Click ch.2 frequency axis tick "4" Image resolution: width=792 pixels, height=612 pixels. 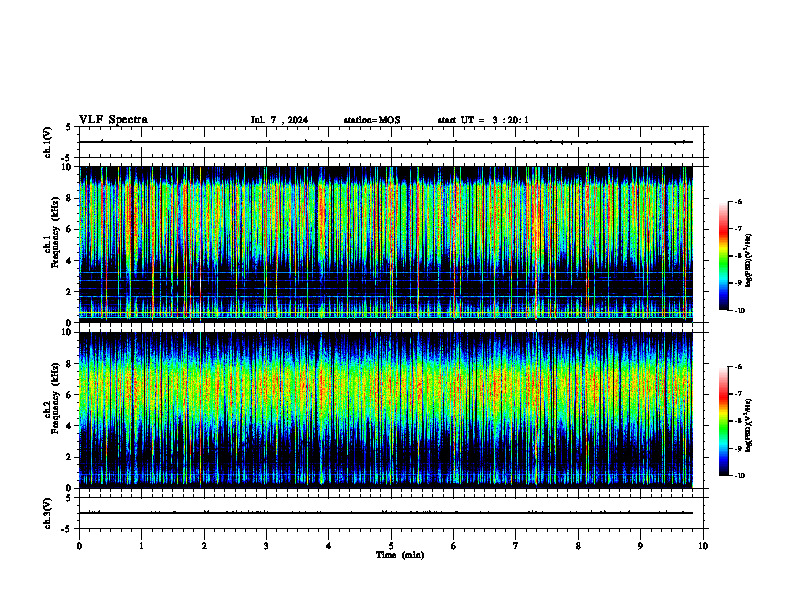click(x=70, y=426)
